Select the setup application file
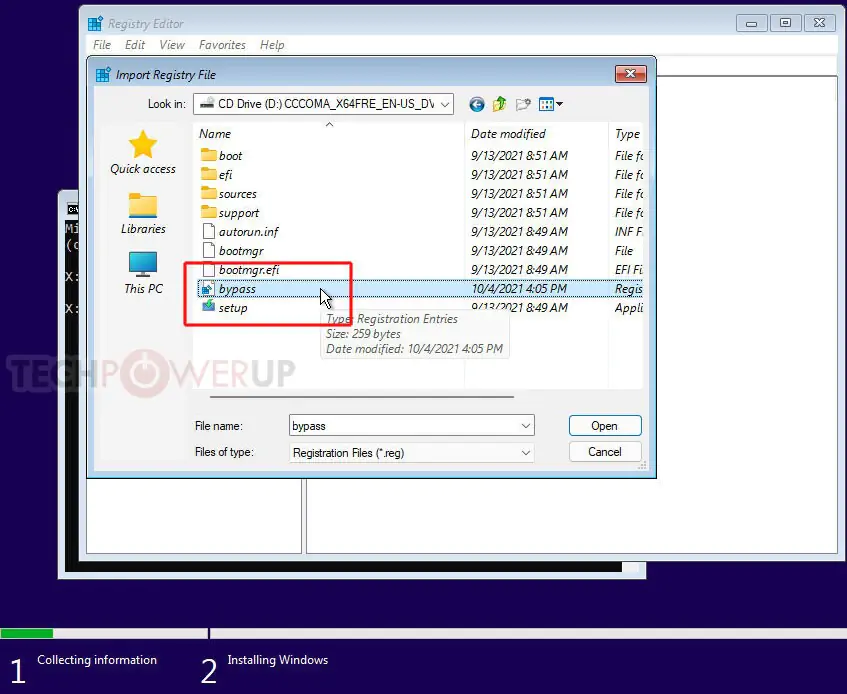 (224, 308)
